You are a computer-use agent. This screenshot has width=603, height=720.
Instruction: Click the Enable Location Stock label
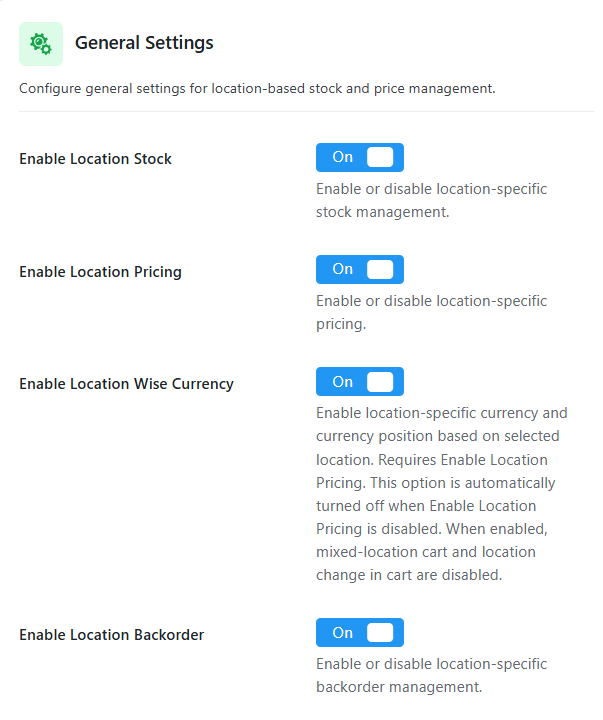click(x=96, y=159)
